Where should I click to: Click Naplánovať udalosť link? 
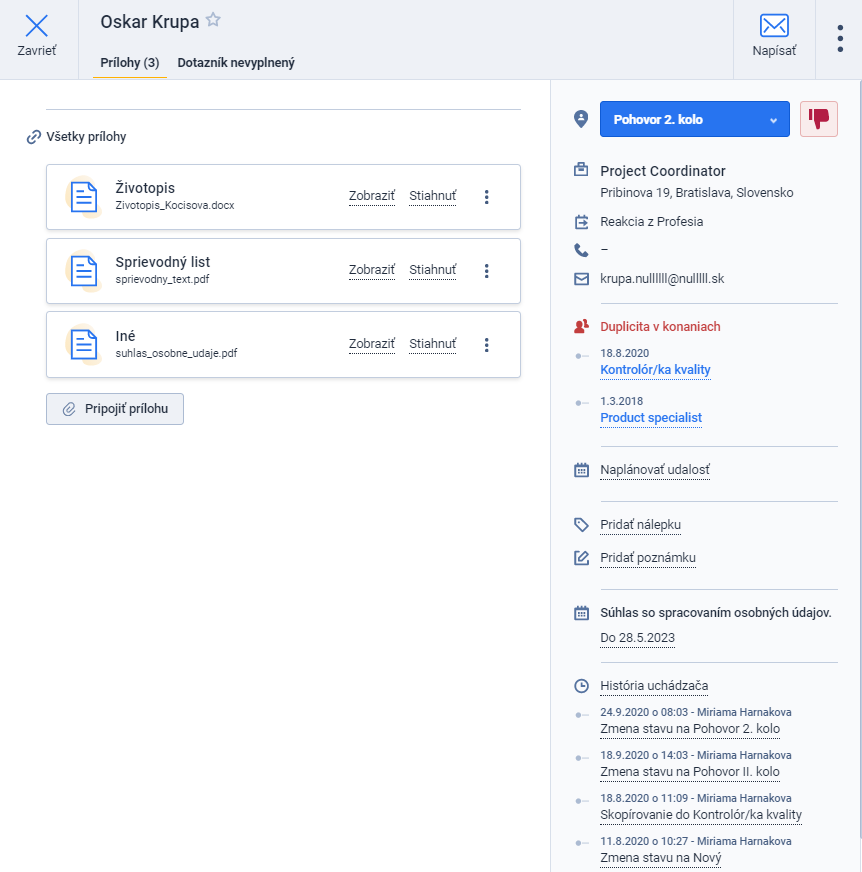coord(655,470)
